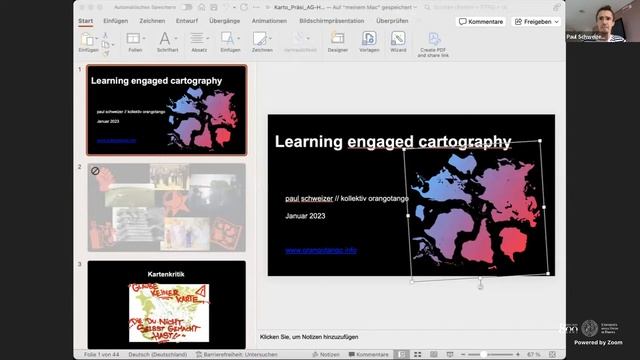Select slide 1 thumbnail Learning engaged cartography
640x360 pixels.
coord(167,110)
